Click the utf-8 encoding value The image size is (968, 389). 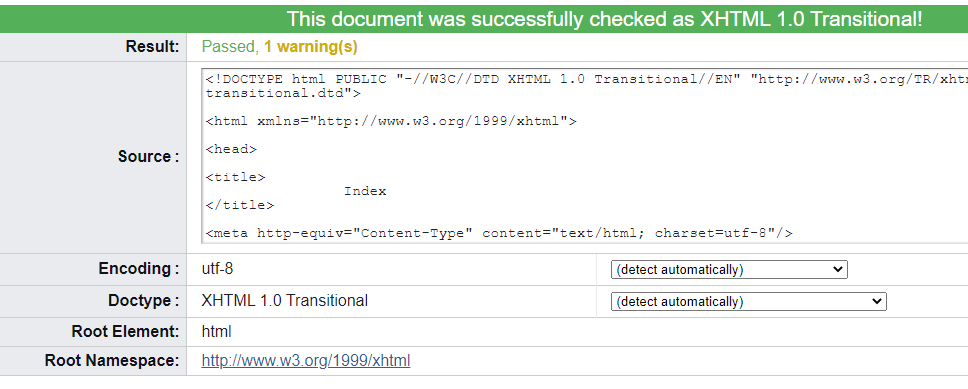coord(217,269)
